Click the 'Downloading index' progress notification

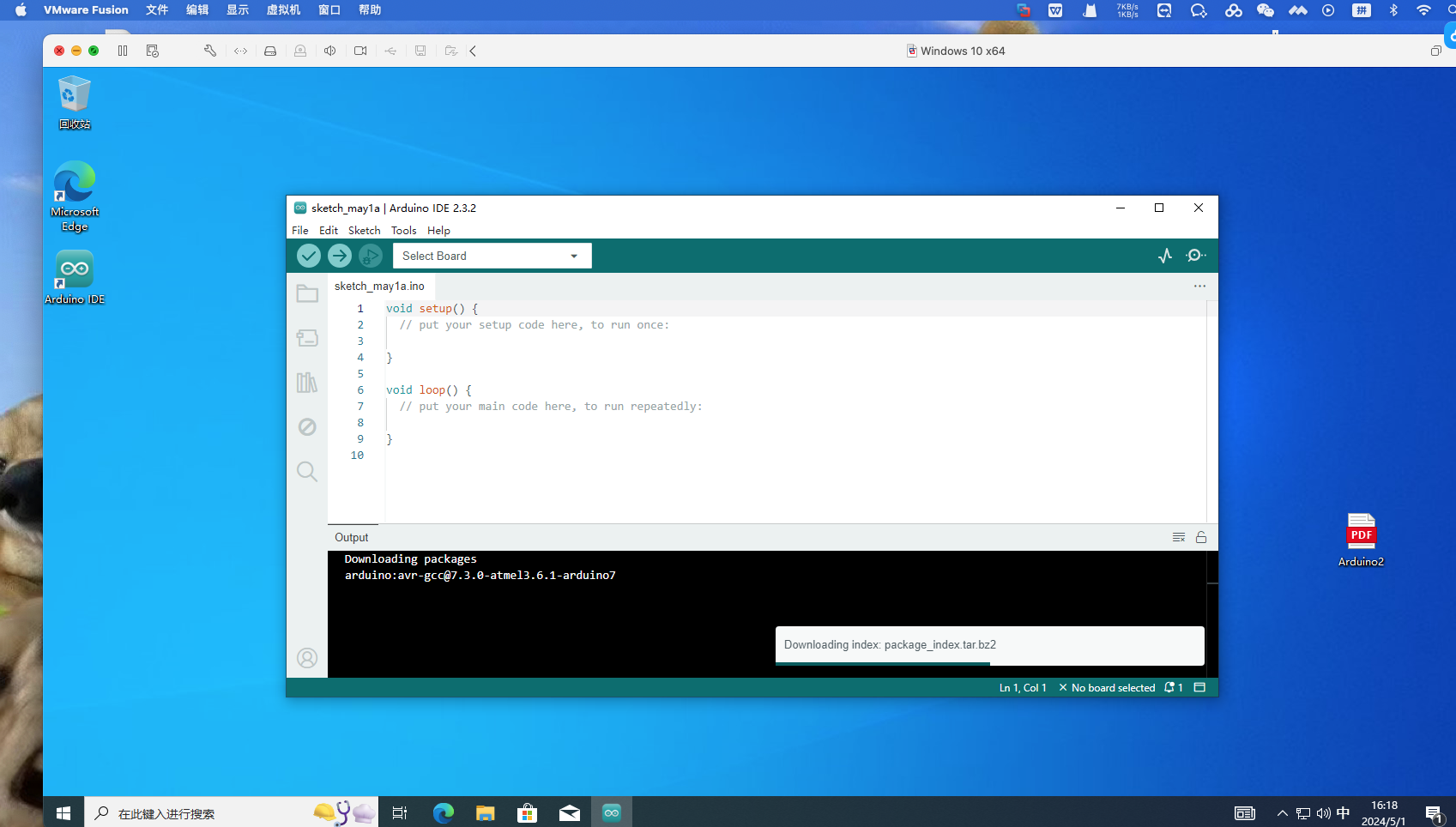[x=990, y=645]
